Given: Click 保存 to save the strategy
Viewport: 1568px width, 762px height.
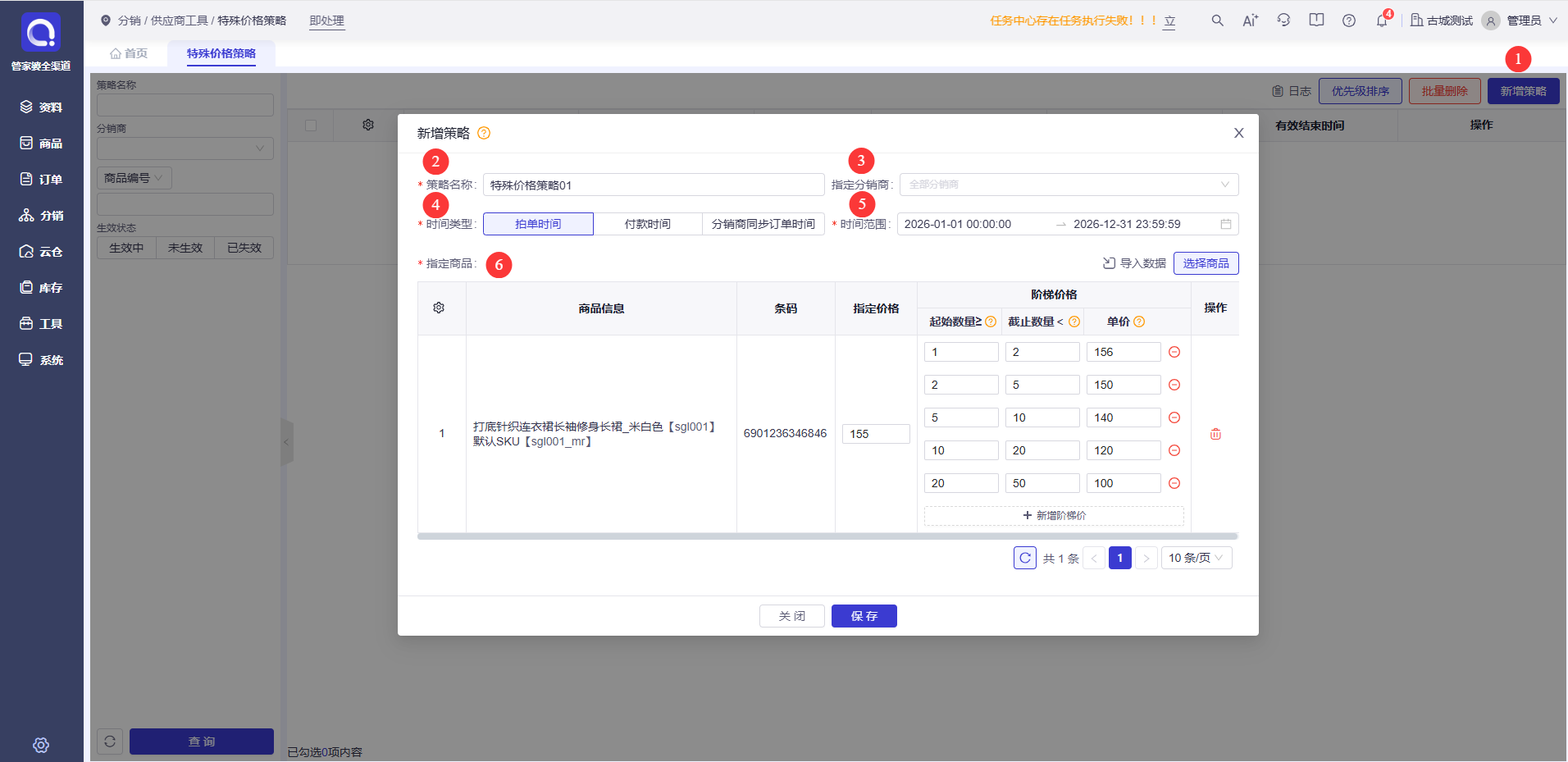Looking at the screenshot, I should [864, 616].
